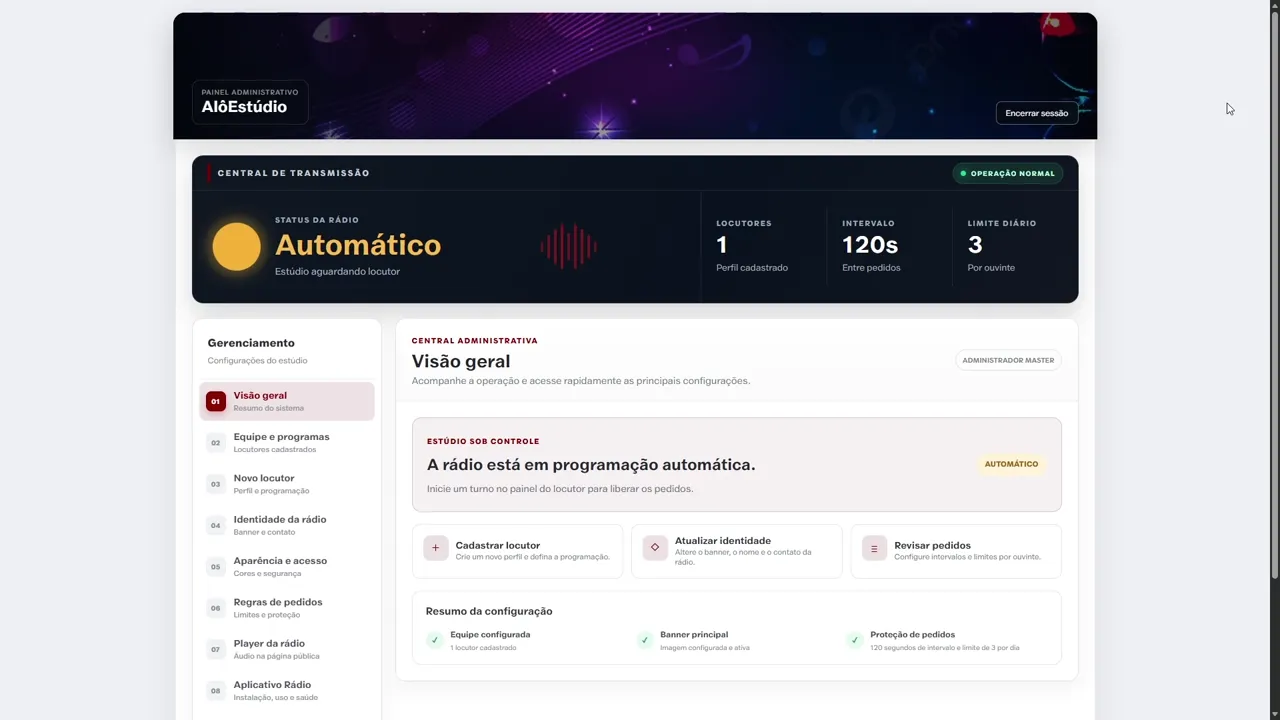Click the 01 badge beside Visão geral
This screenshot has width=1280, height=720.
tap(215, 401)
